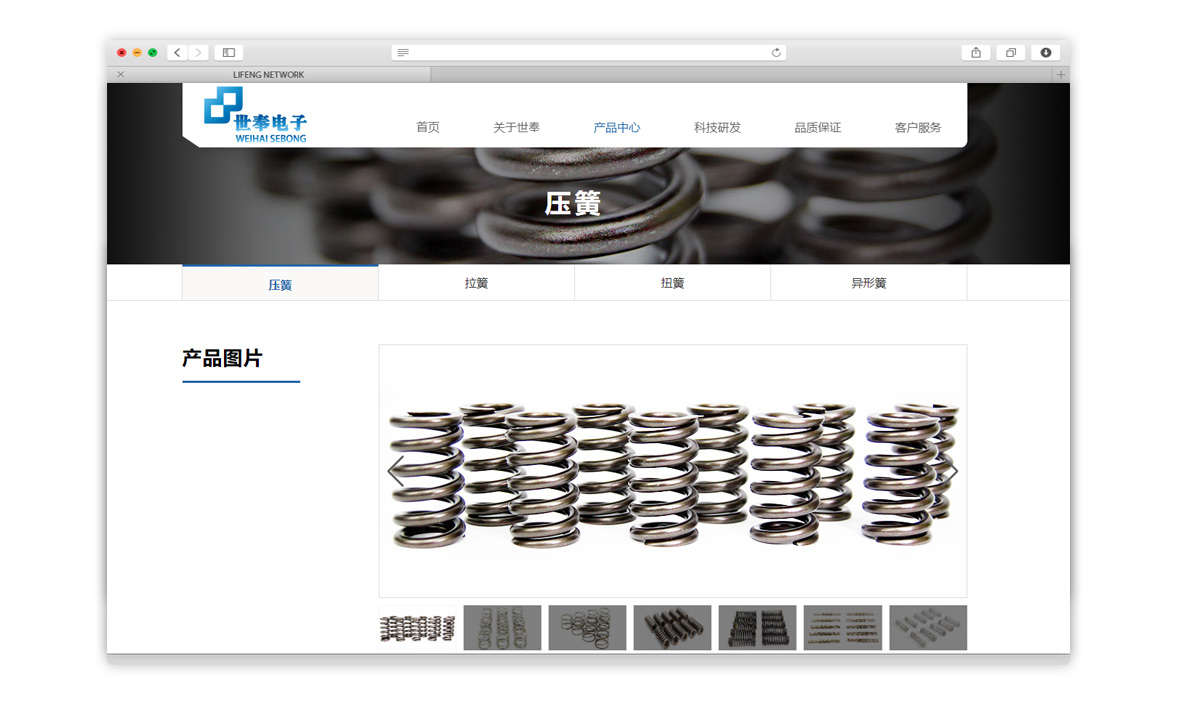Select the sixth thumbnail in the strip
Viewport: 1188px width, 711px height.
[843, 628]
